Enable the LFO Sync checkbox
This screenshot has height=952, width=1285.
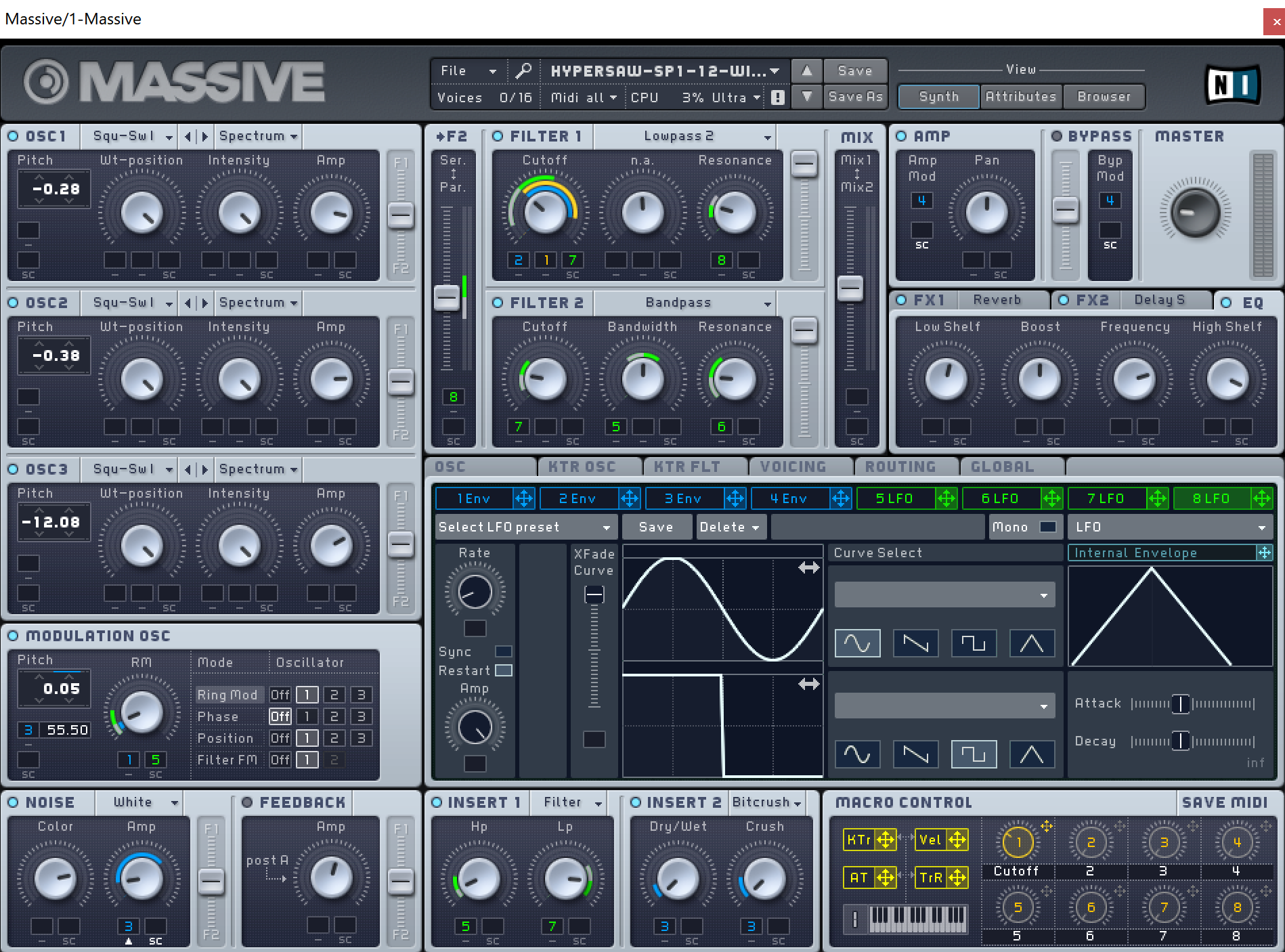pyautogui.click(x=504, y=651)
